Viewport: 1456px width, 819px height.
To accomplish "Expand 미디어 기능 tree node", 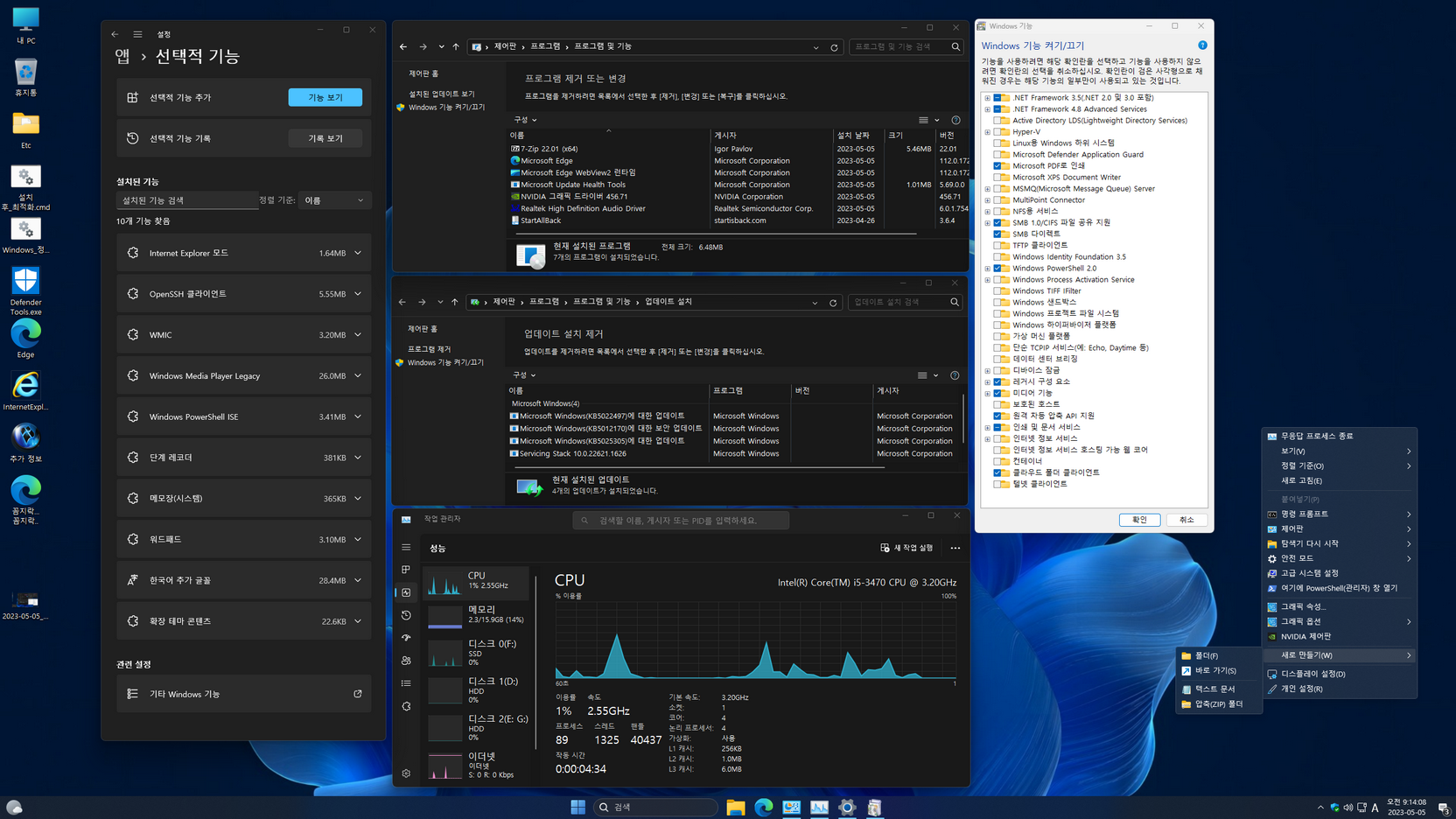I will (988, 393).
